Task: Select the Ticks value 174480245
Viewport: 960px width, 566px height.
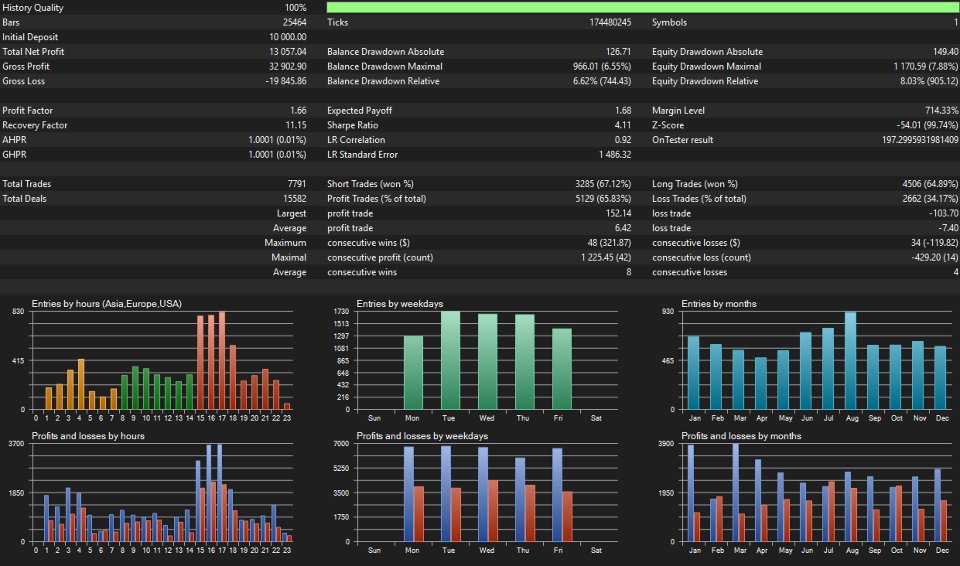Action: [610, 23]
